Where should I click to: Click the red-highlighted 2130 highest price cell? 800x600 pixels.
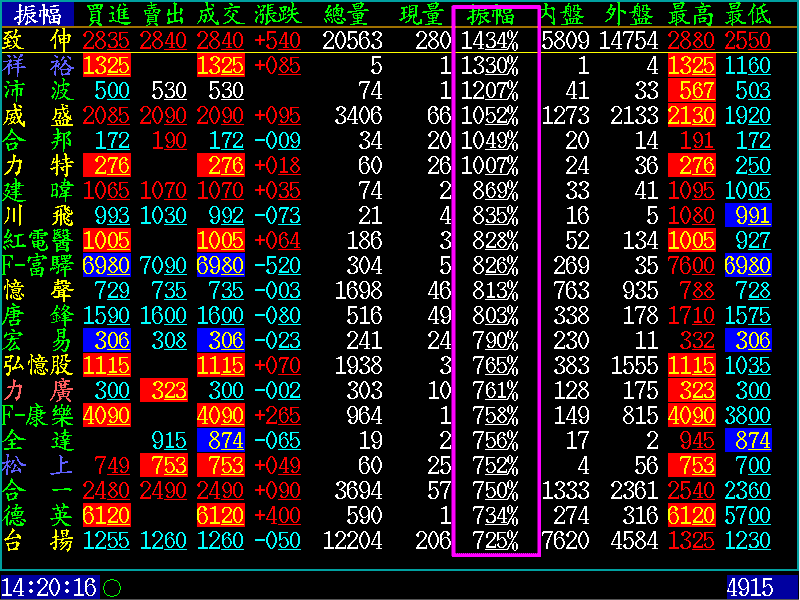692,115
